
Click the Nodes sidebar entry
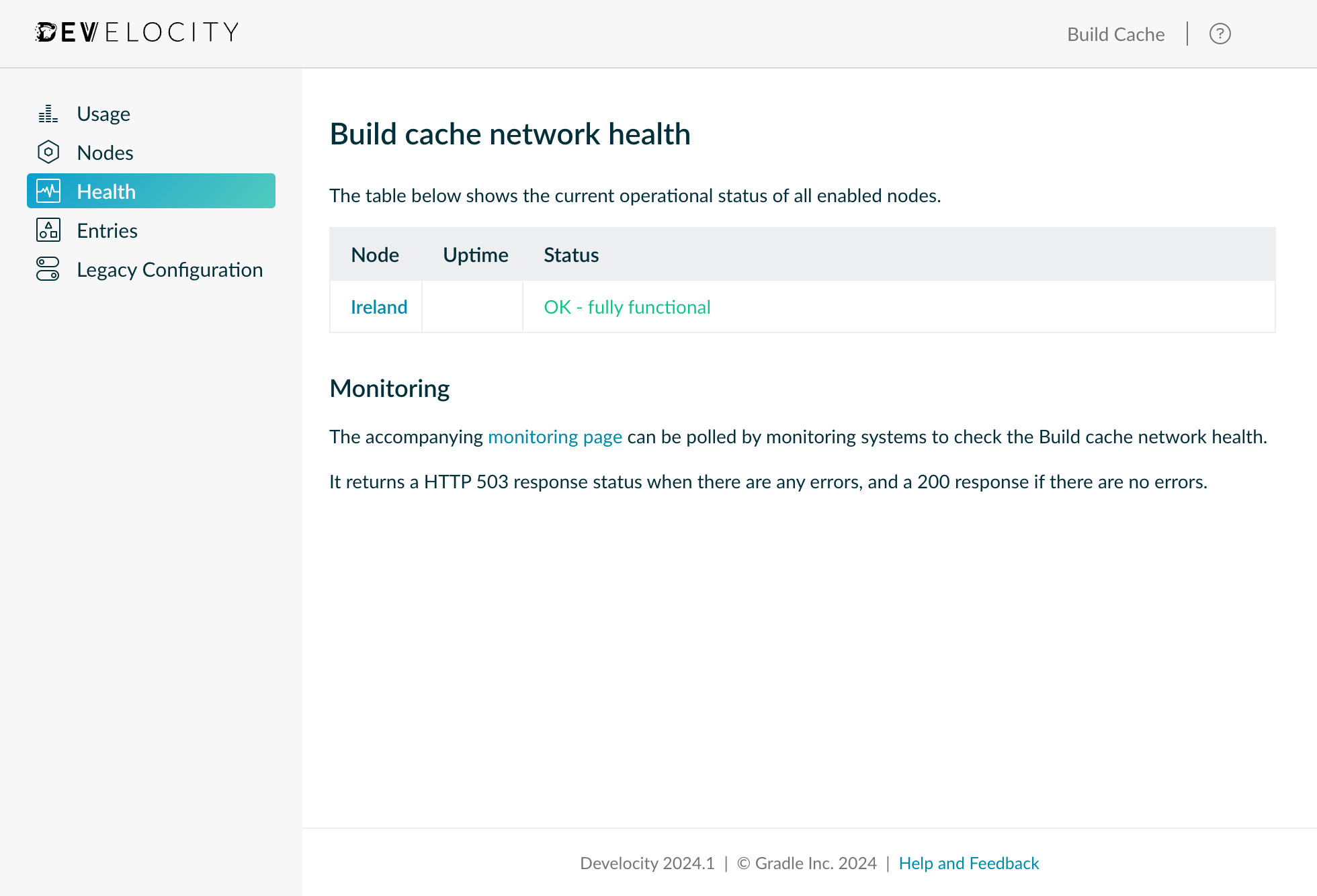click(x=105, y=152)
